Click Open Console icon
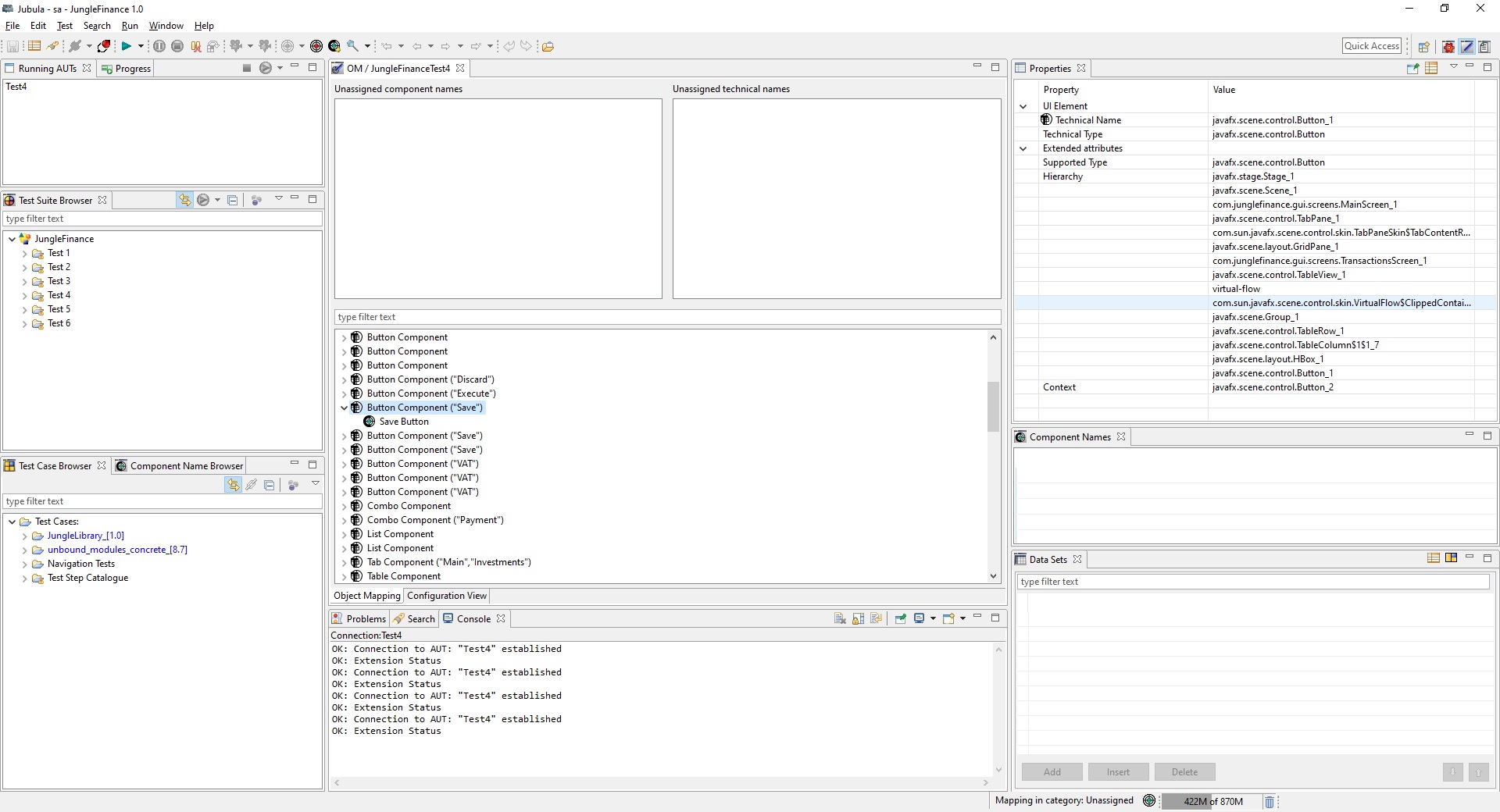Screen dimensions: 1500x812 948,618
